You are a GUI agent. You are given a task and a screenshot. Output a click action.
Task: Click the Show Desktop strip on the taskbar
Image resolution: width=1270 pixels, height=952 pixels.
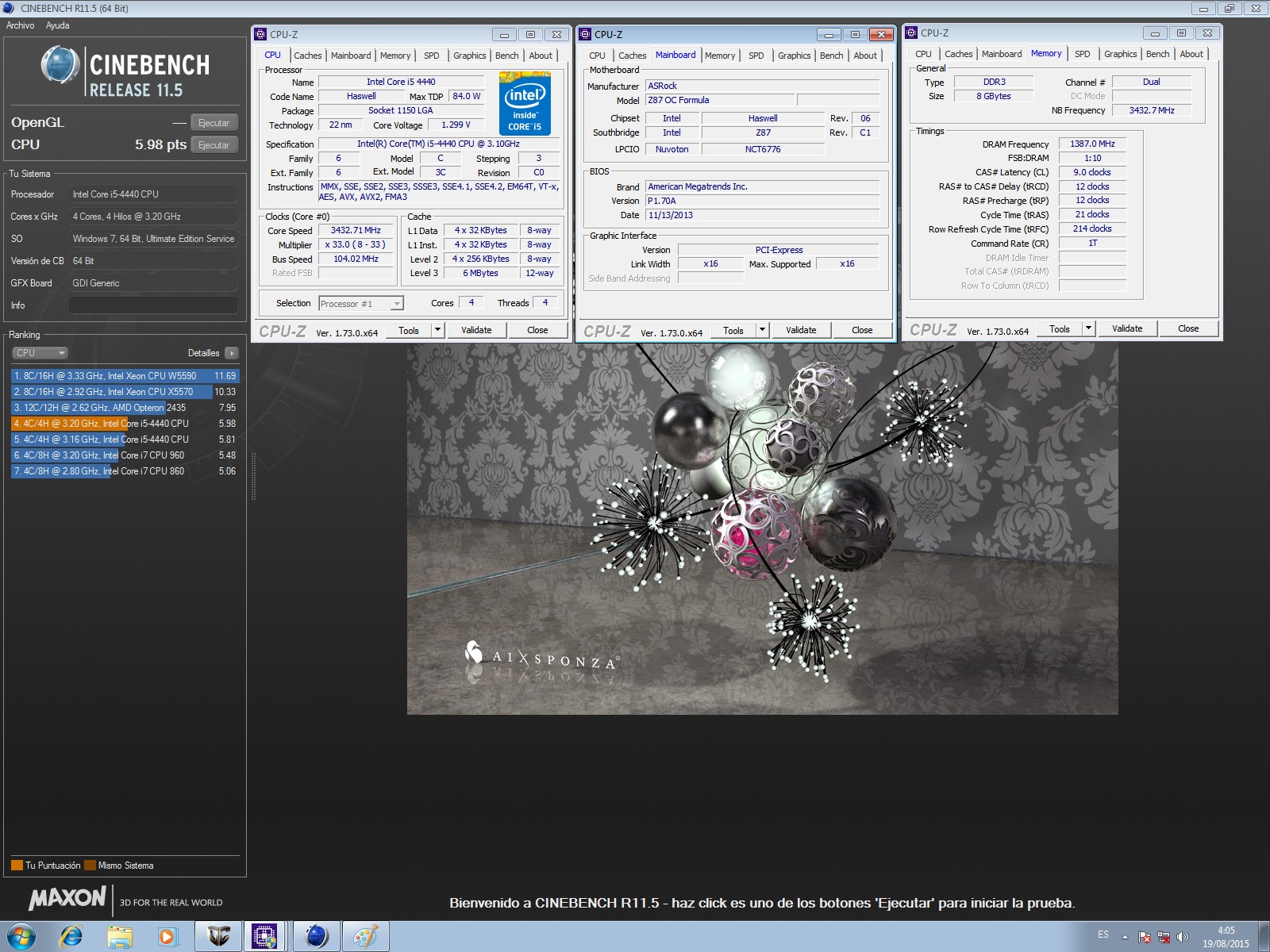point(1264,937)
